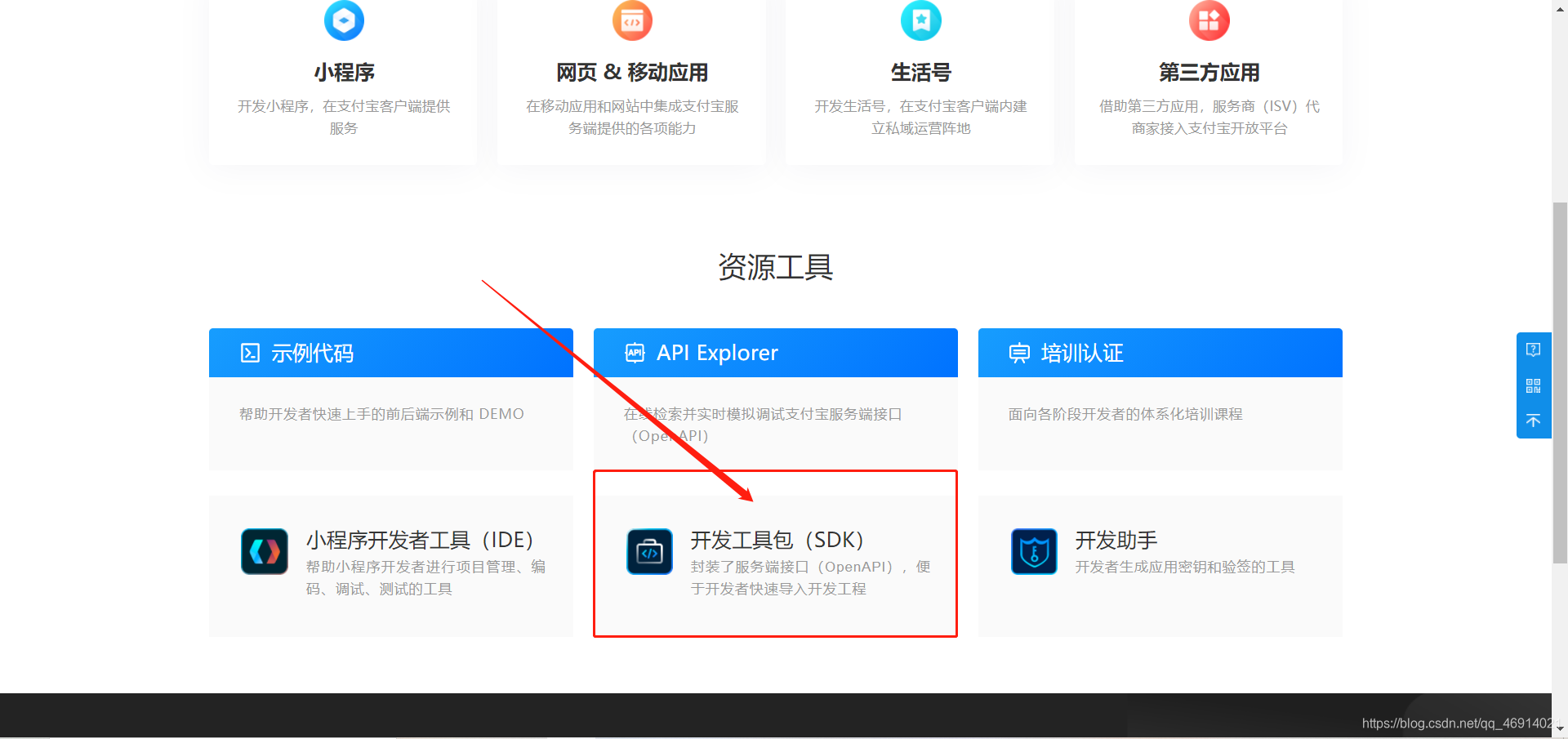Click the scrollbar down arrow
Viewport: 1568px width, 739px height.
pyautogui.click(x=1560, y=729)
